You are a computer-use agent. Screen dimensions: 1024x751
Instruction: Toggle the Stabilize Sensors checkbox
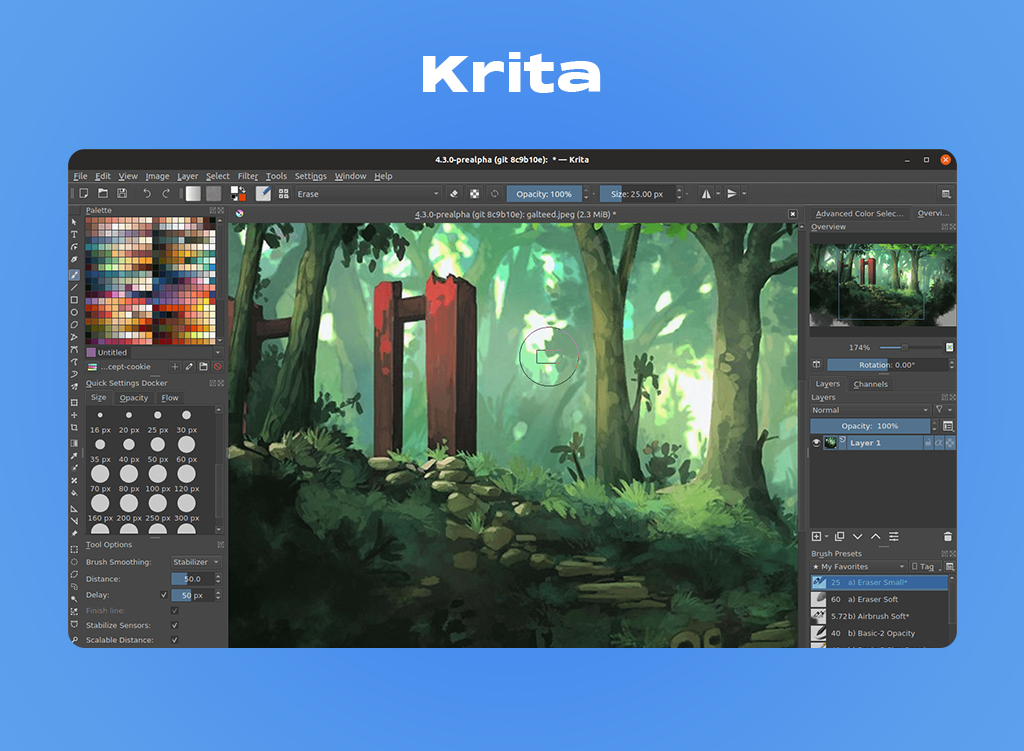(x=174, y=625)
